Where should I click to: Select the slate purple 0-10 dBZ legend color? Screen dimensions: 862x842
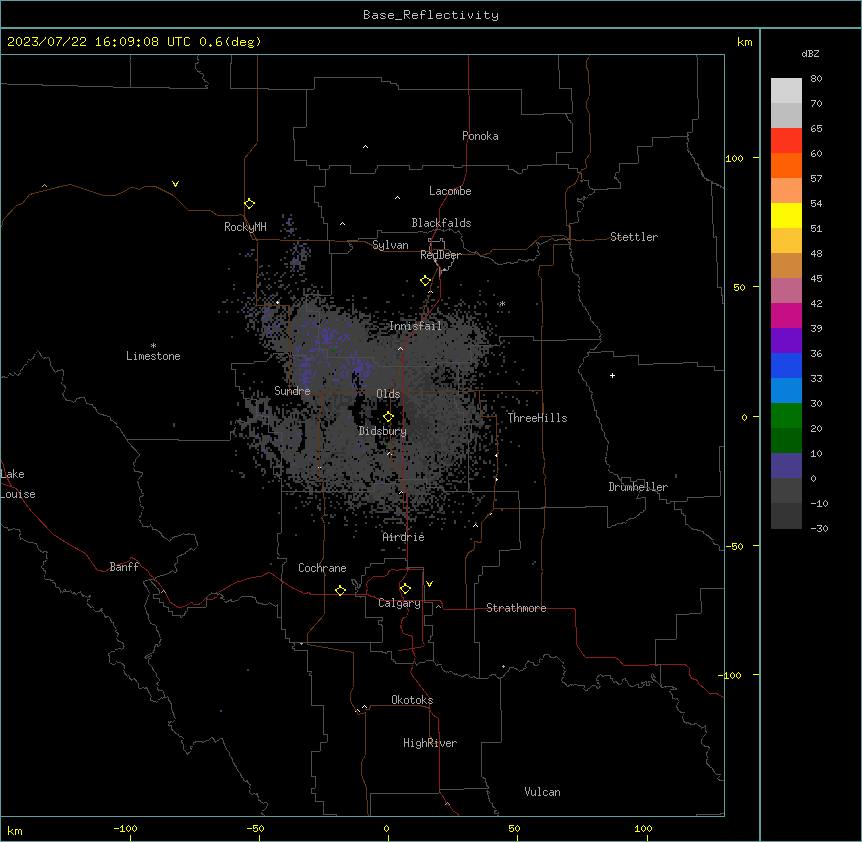(x=786, y=466)
